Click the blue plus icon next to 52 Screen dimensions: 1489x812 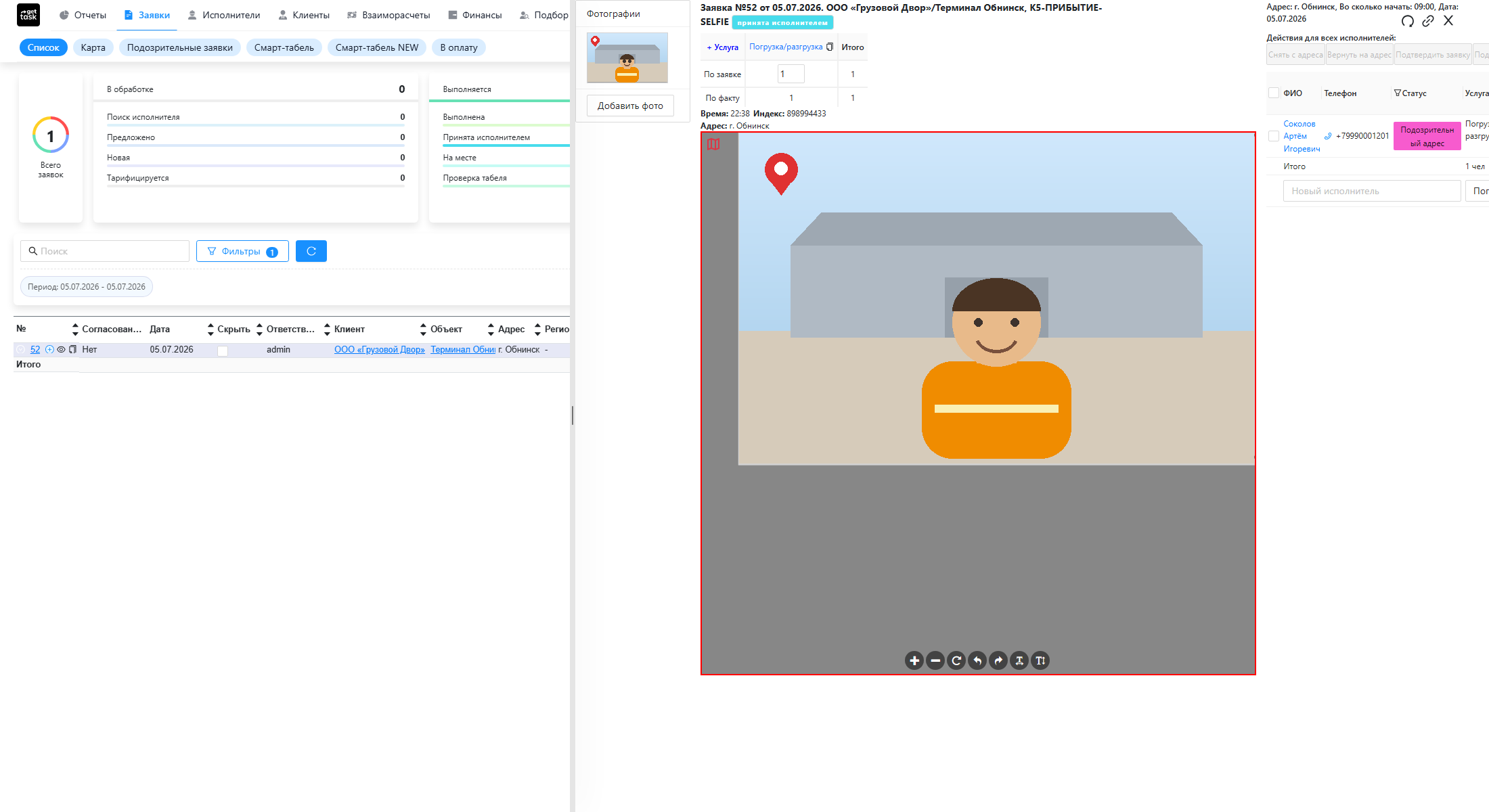tap(49, 350)
